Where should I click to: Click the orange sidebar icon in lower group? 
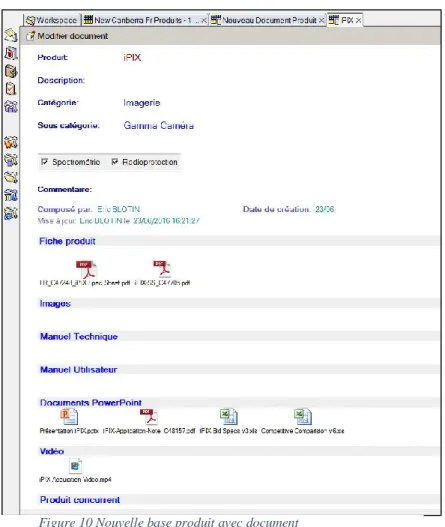(x=10, y=143)
